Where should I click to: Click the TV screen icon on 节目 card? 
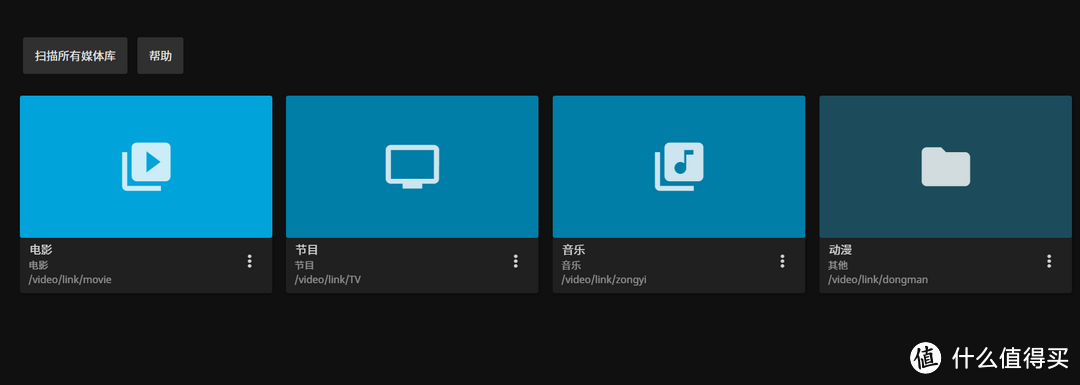click(x=412, y=166)
